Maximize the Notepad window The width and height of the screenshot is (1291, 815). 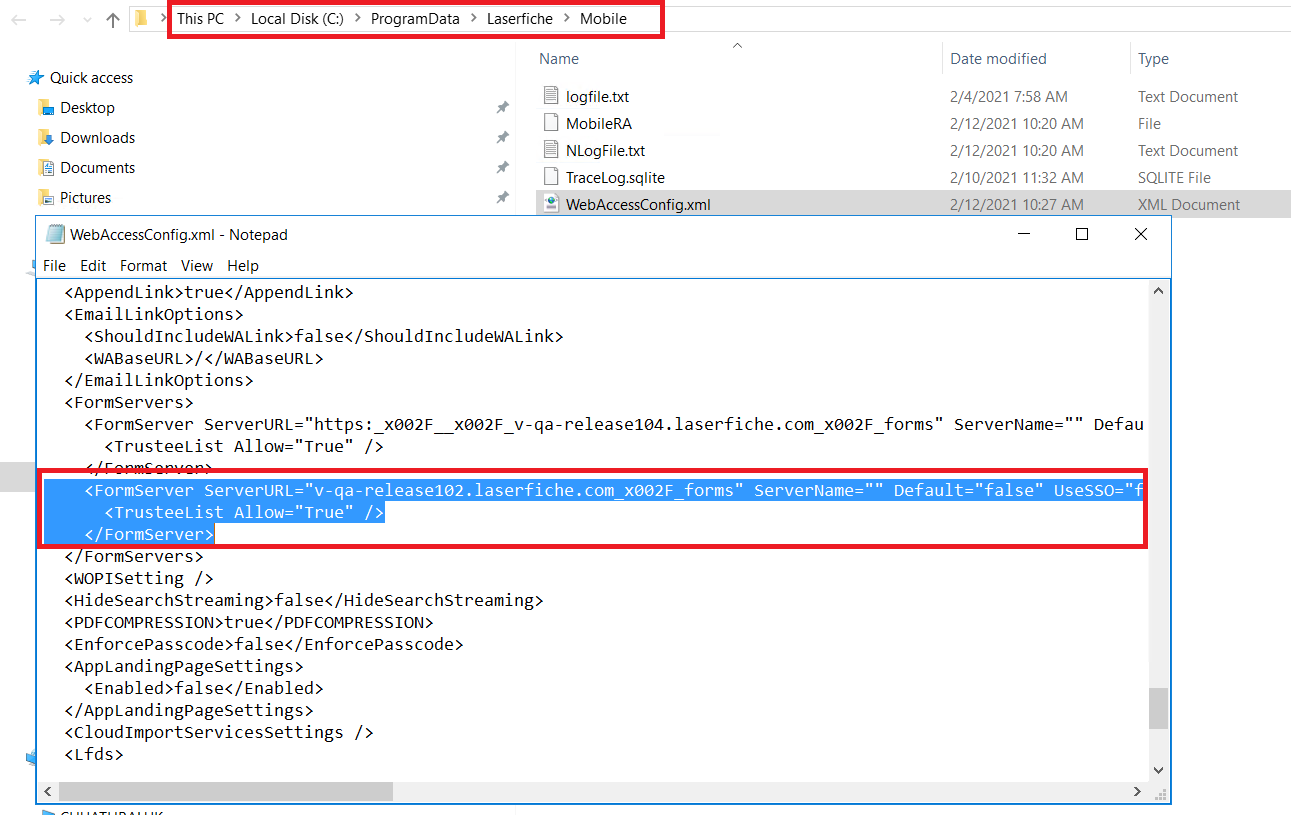pyautogui.click(x=1081, y=234)
